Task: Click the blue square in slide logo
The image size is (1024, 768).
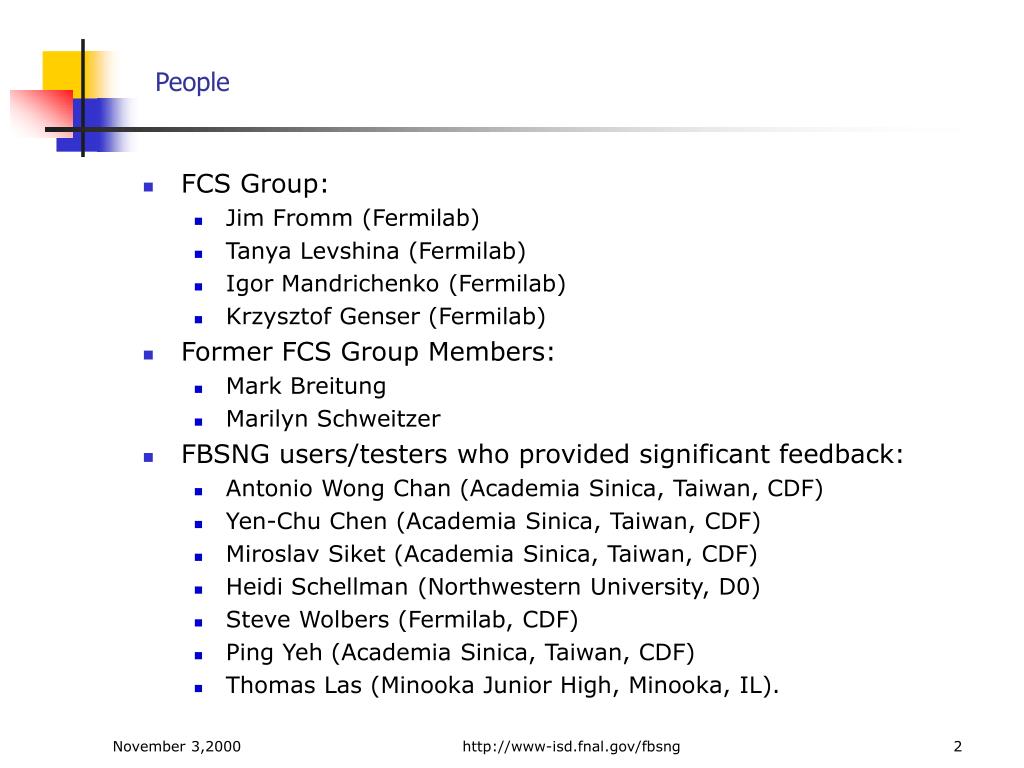Action: pyautogui.click(x=93, y=125)
